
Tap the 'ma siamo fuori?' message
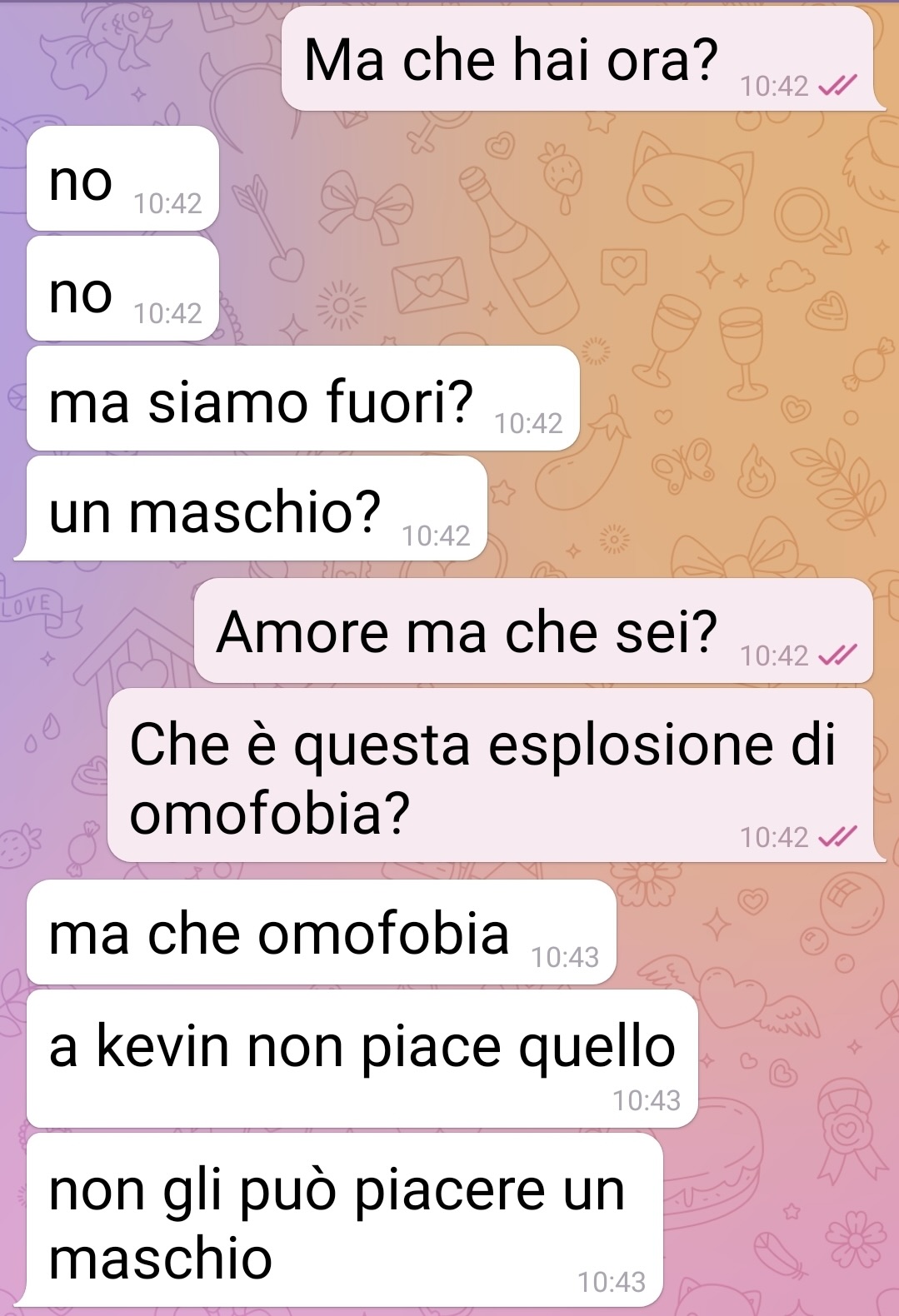click(302, 398)
